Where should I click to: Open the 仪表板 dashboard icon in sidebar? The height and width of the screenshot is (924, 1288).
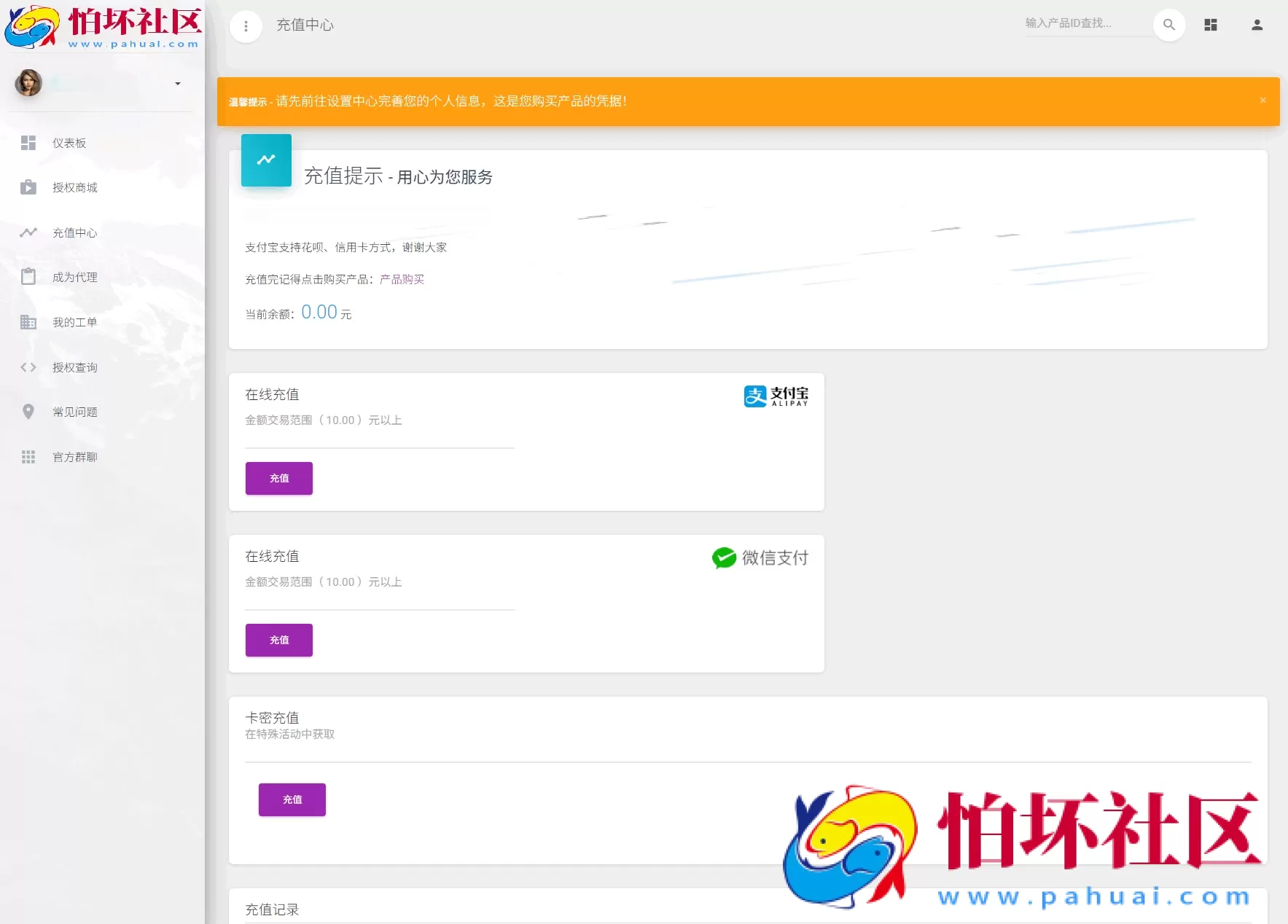[28, 143]
